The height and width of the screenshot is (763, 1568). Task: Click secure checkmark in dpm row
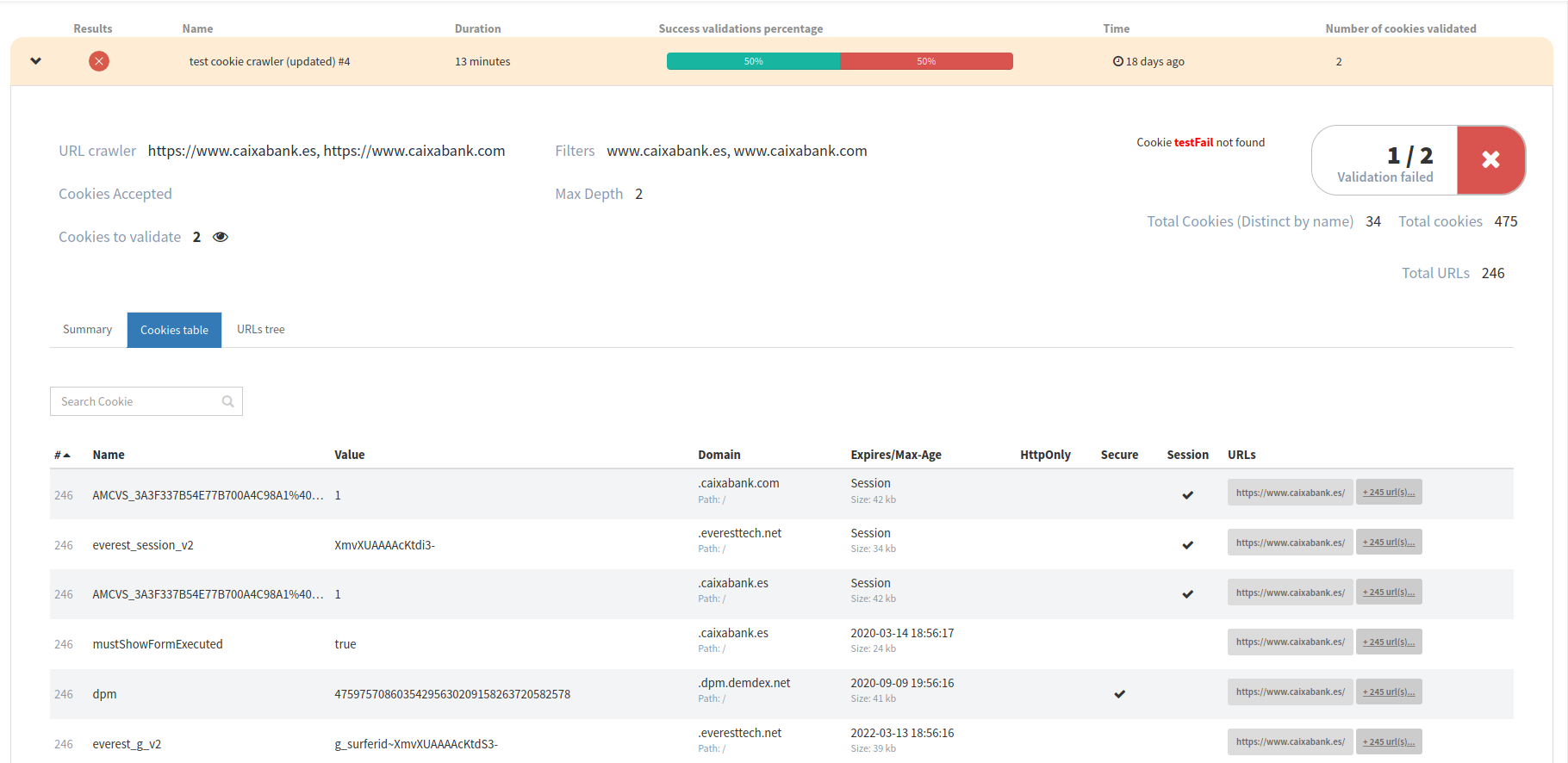click(x=1119, y=694)
